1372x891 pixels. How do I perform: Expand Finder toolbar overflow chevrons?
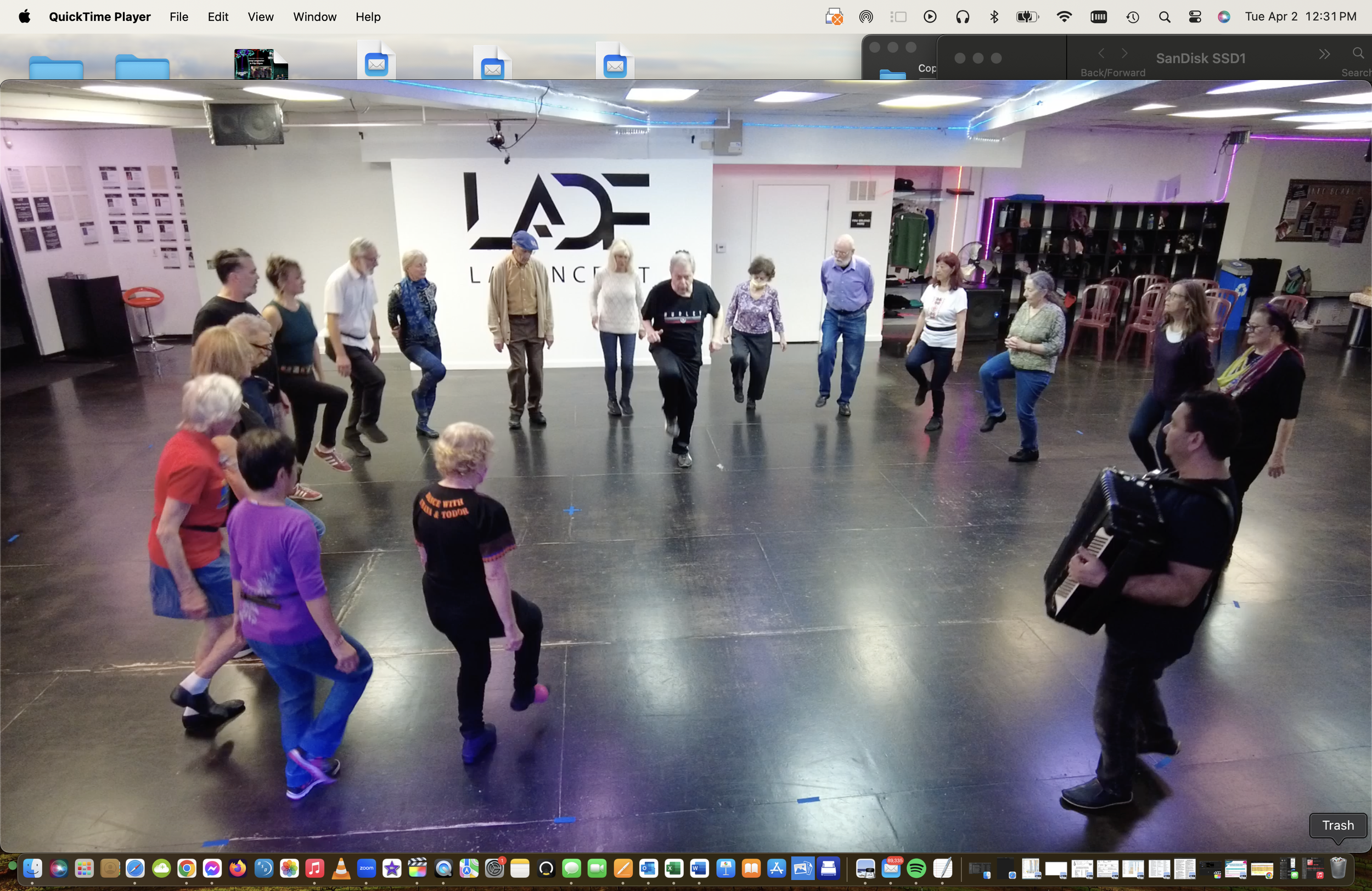point(1324,54)
